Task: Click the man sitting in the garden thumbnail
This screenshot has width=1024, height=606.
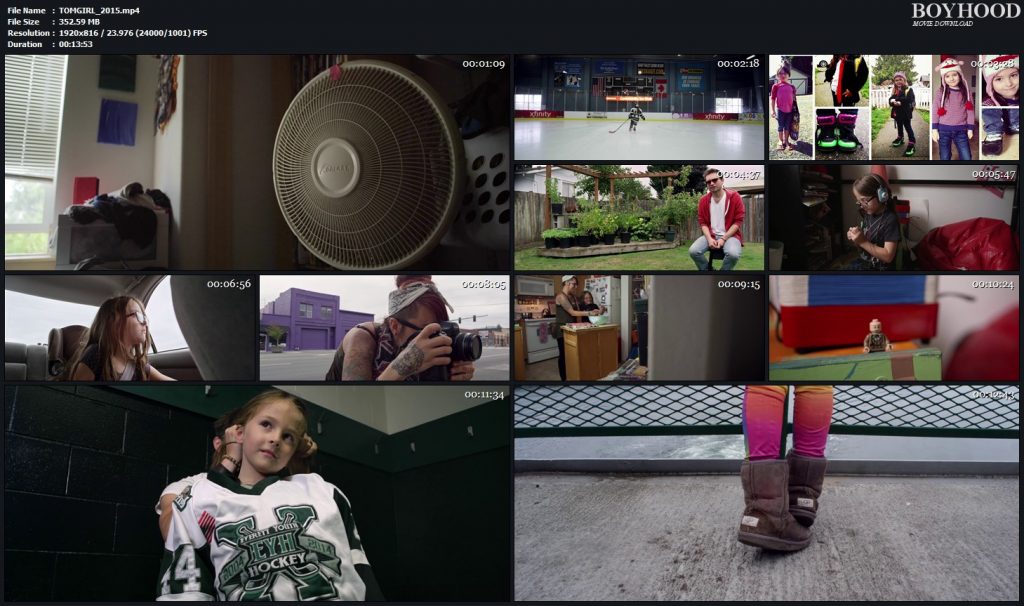Action: (639, 217)
